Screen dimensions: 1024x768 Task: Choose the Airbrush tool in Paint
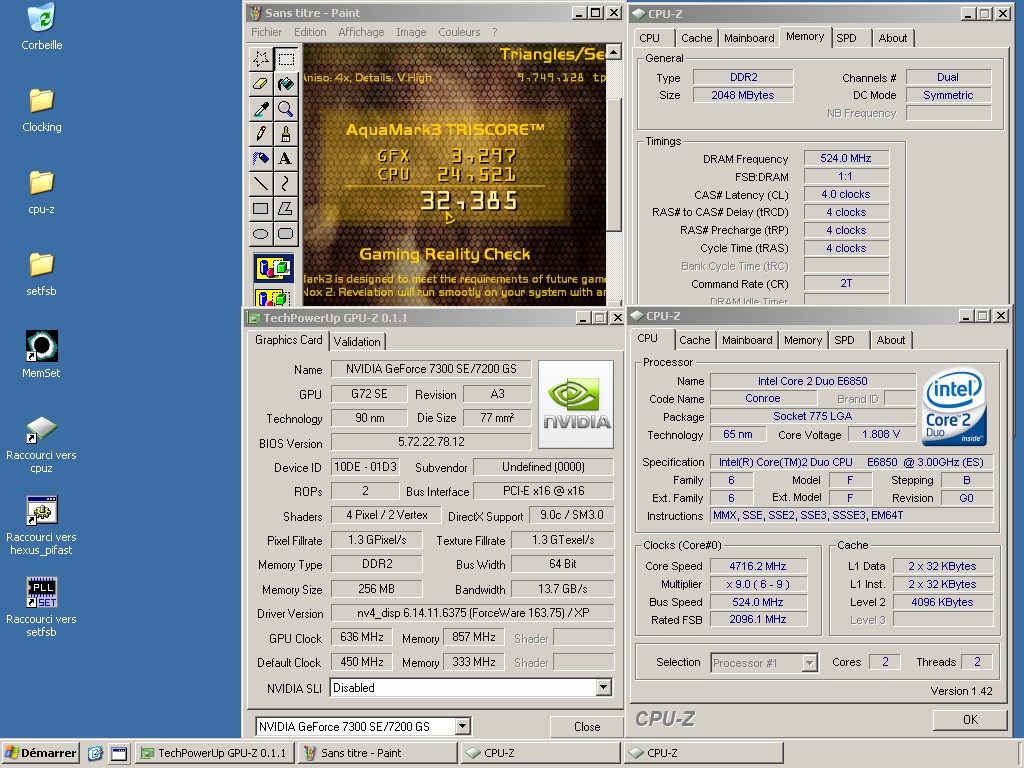(261, 158)
